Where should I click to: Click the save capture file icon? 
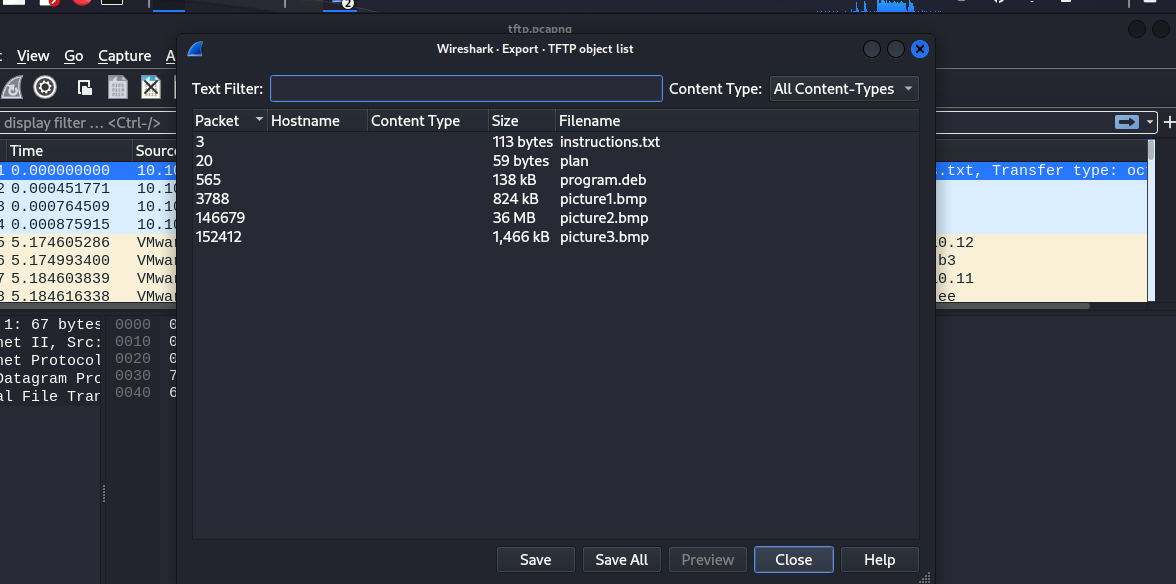(118, 88)
